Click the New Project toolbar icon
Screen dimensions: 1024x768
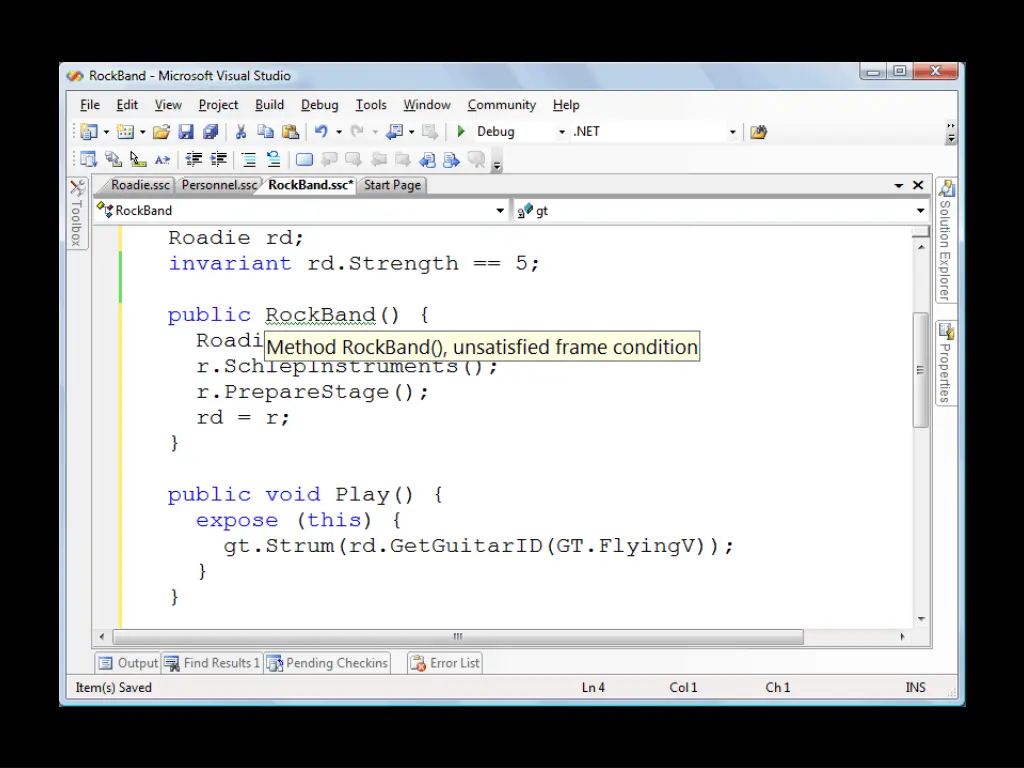pos(89,132)
